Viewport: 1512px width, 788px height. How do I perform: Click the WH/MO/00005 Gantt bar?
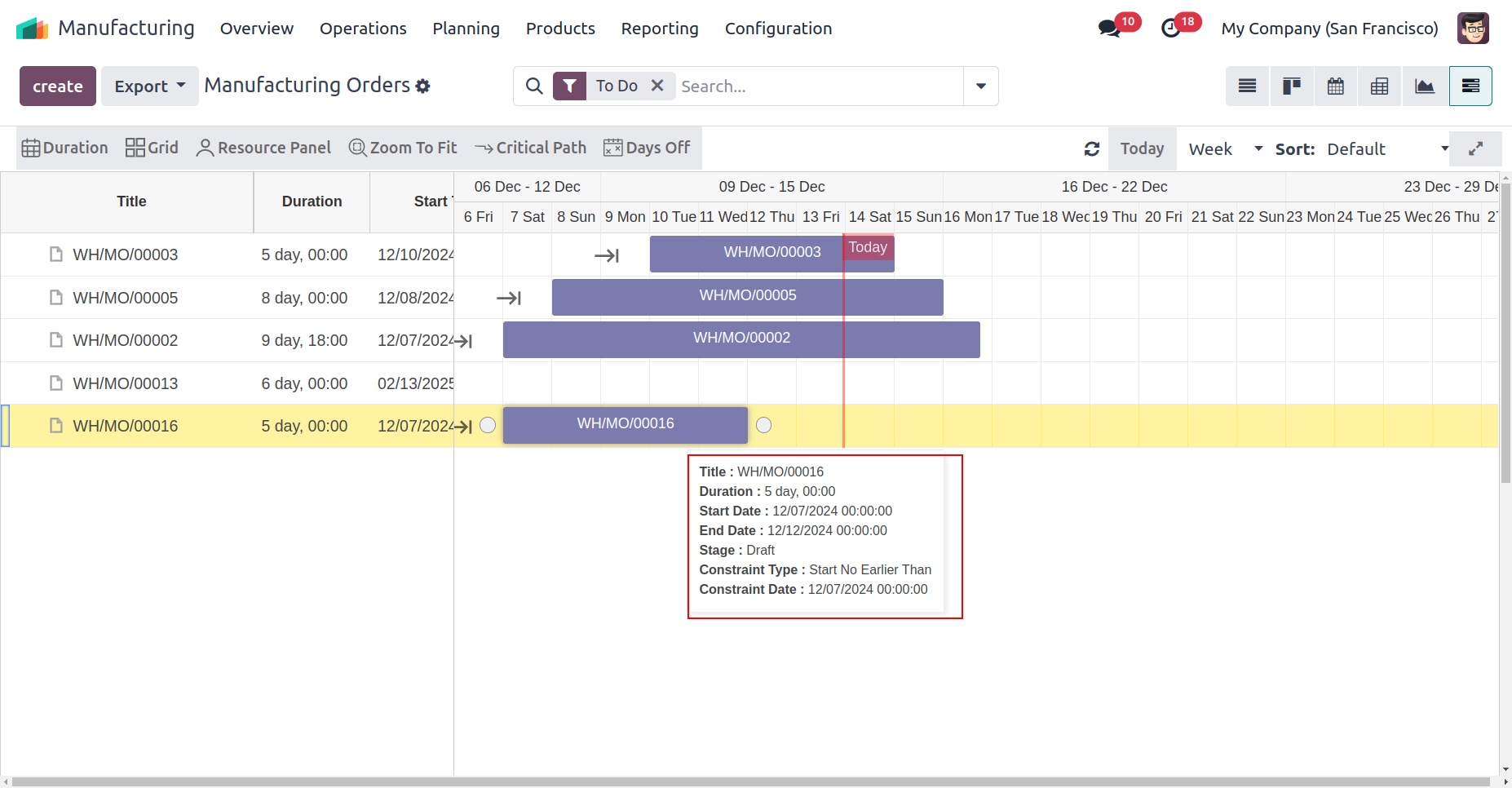coord(747,296)
